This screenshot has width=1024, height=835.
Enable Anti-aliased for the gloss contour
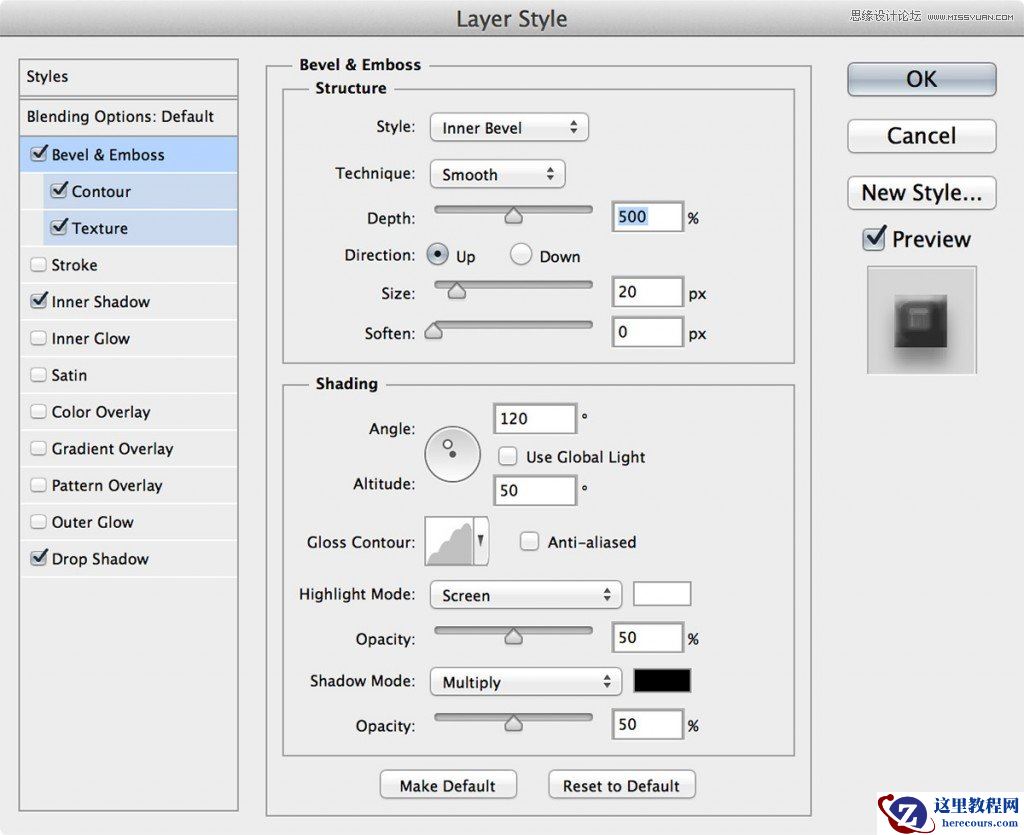click(529, 541)
